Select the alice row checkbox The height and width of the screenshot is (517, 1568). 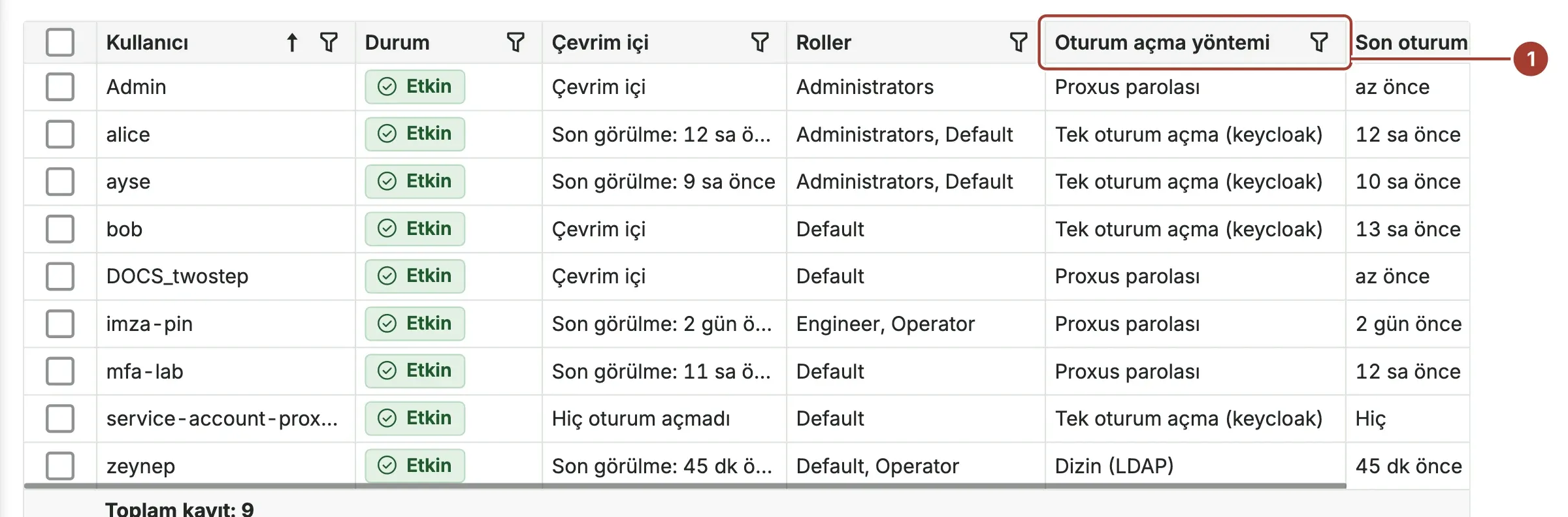point(60,134)
